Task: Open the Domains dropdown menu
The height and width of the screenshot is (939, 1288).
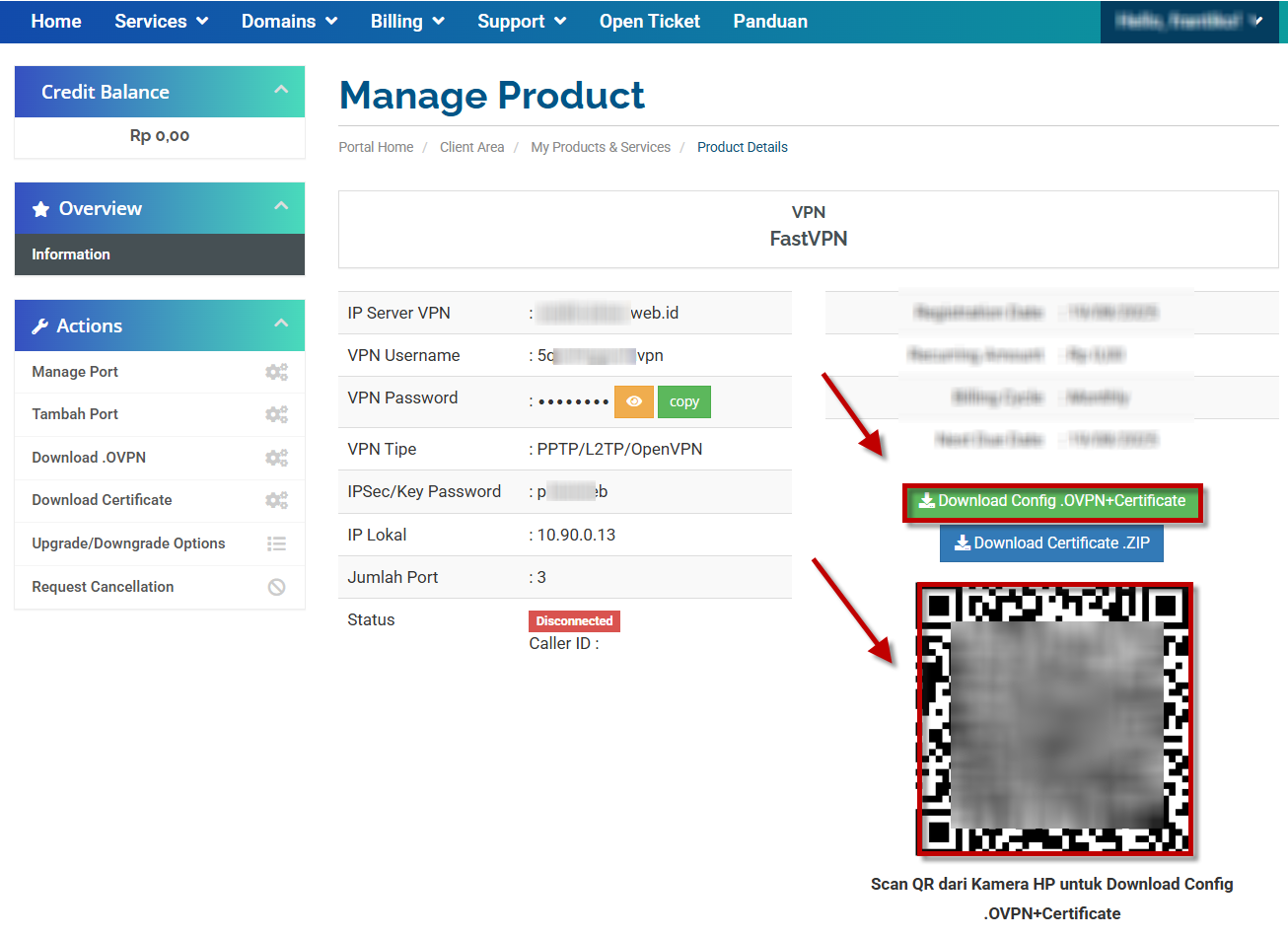Action: tap(289, 22)
